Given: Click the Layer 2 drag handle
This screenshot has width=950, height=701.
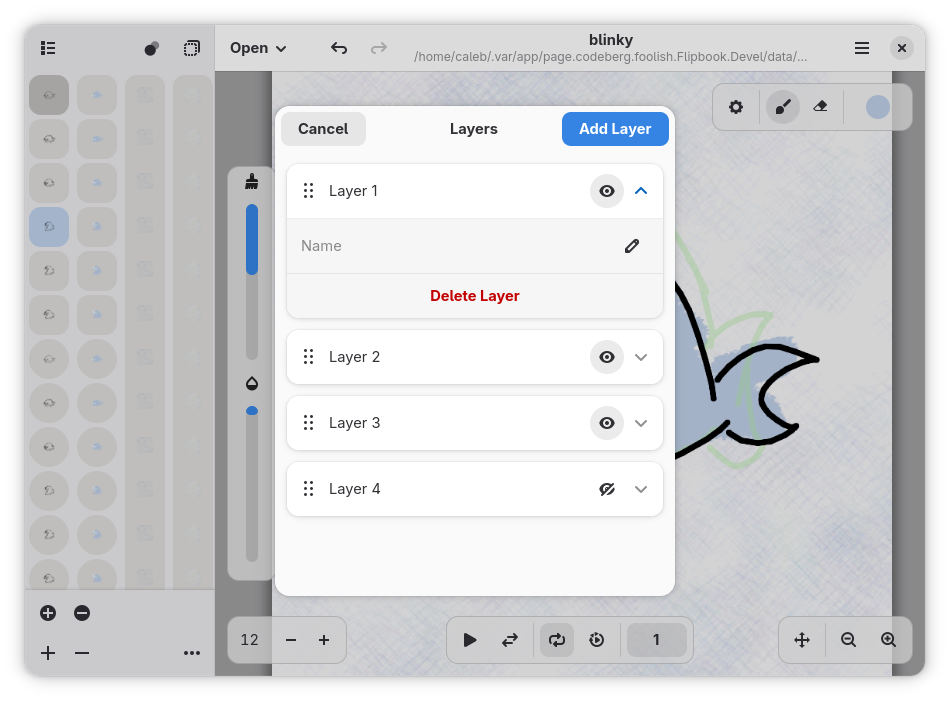Looking at the screenshot, I should pos(308,357).
